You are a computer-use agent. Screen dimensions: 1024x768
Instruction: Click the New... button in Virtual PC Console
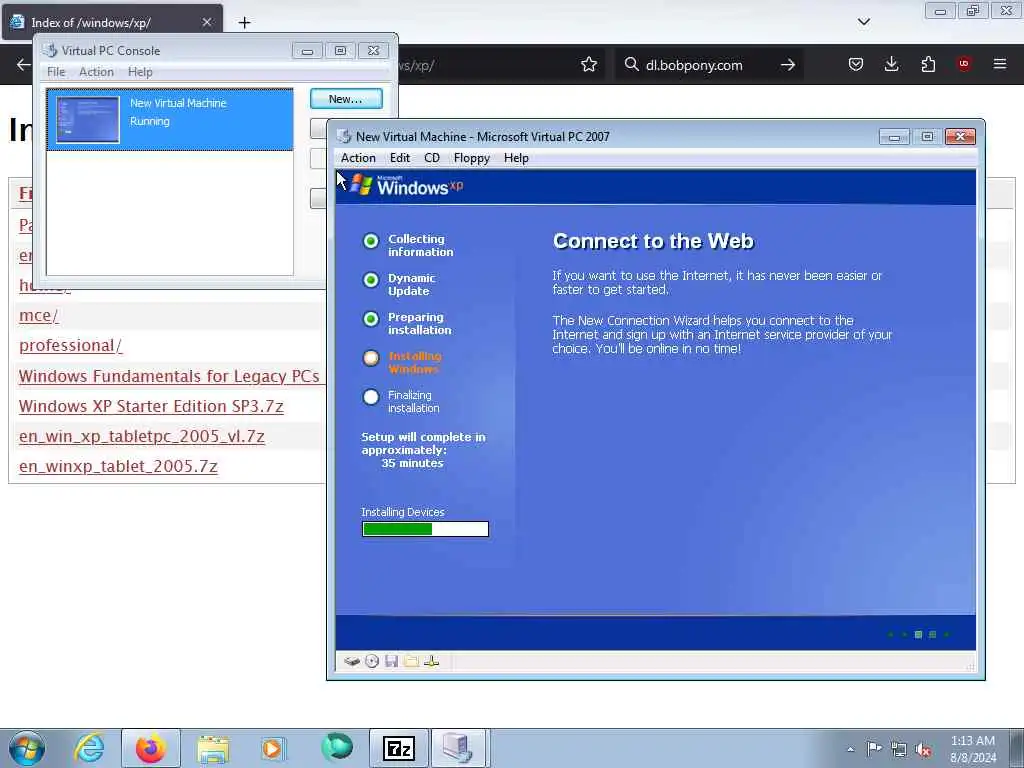click(x=346, y=99)
